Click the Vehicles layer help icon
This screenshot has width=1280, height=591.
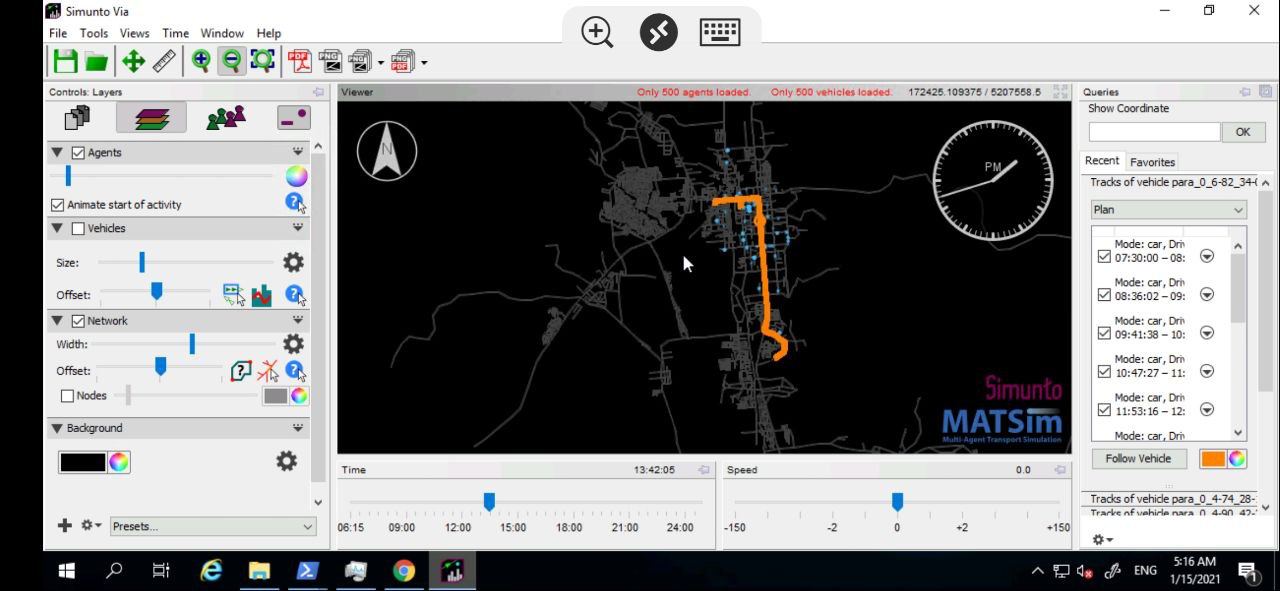click(x=295, y=295)
